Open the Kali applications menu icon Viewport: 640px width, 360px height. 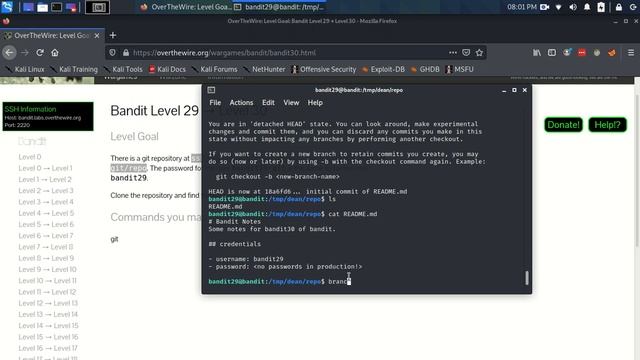(x=7, y=7)
